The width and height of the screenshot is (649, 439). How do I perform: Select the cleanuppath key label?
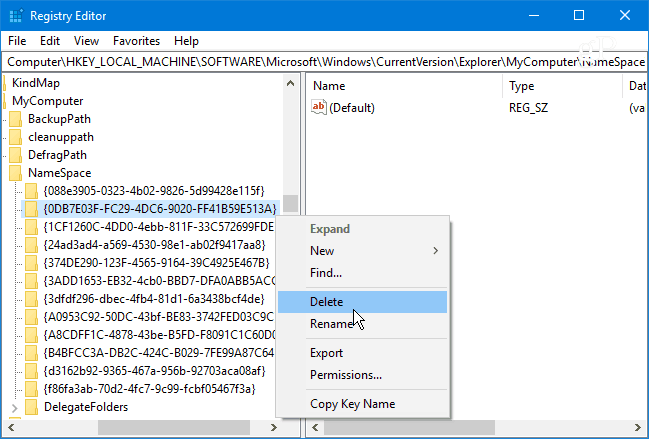pos(61,137)
